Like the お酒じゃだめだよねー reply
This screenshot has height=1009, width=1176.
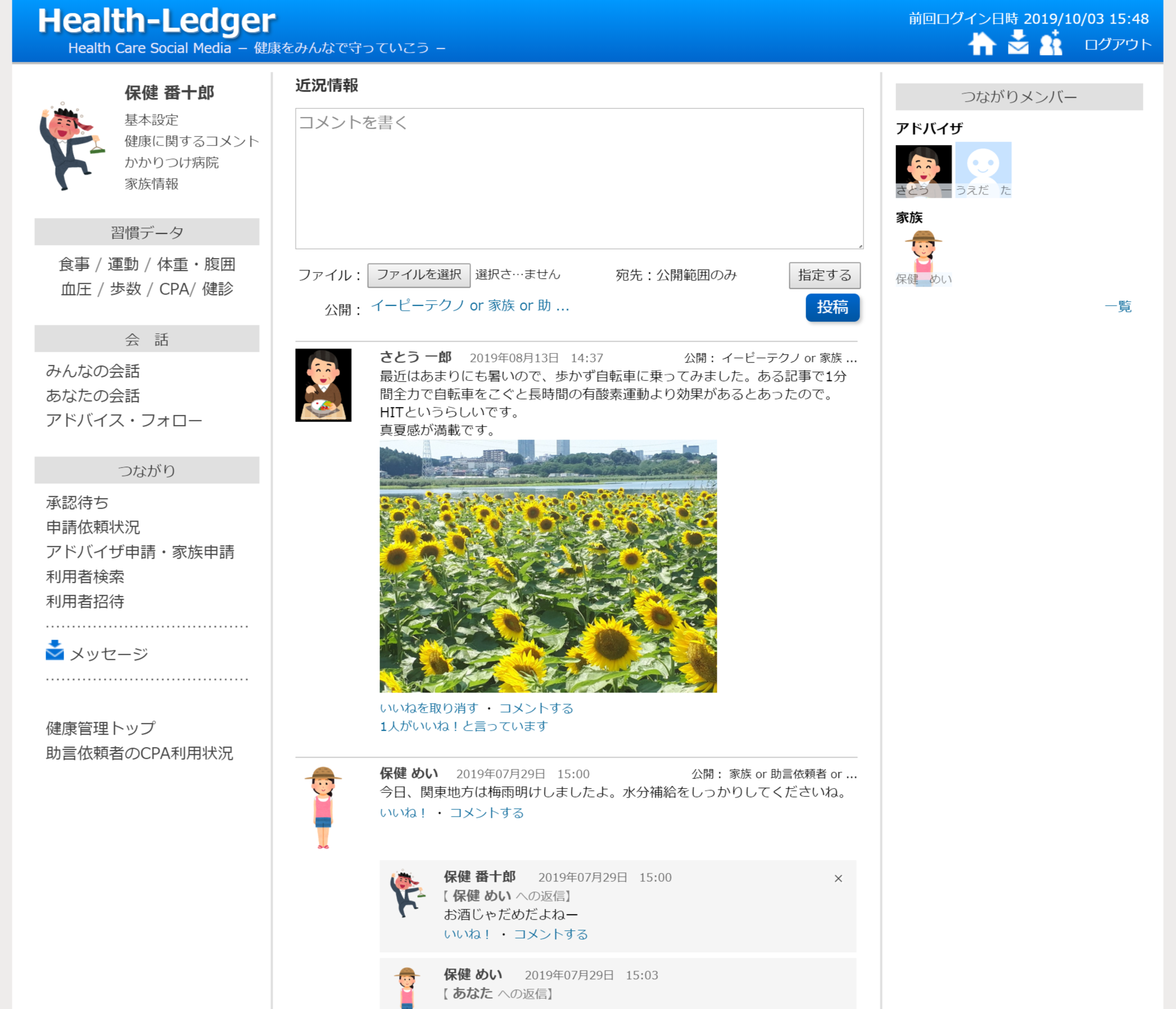pyautogui.click(x=467, y=934)
